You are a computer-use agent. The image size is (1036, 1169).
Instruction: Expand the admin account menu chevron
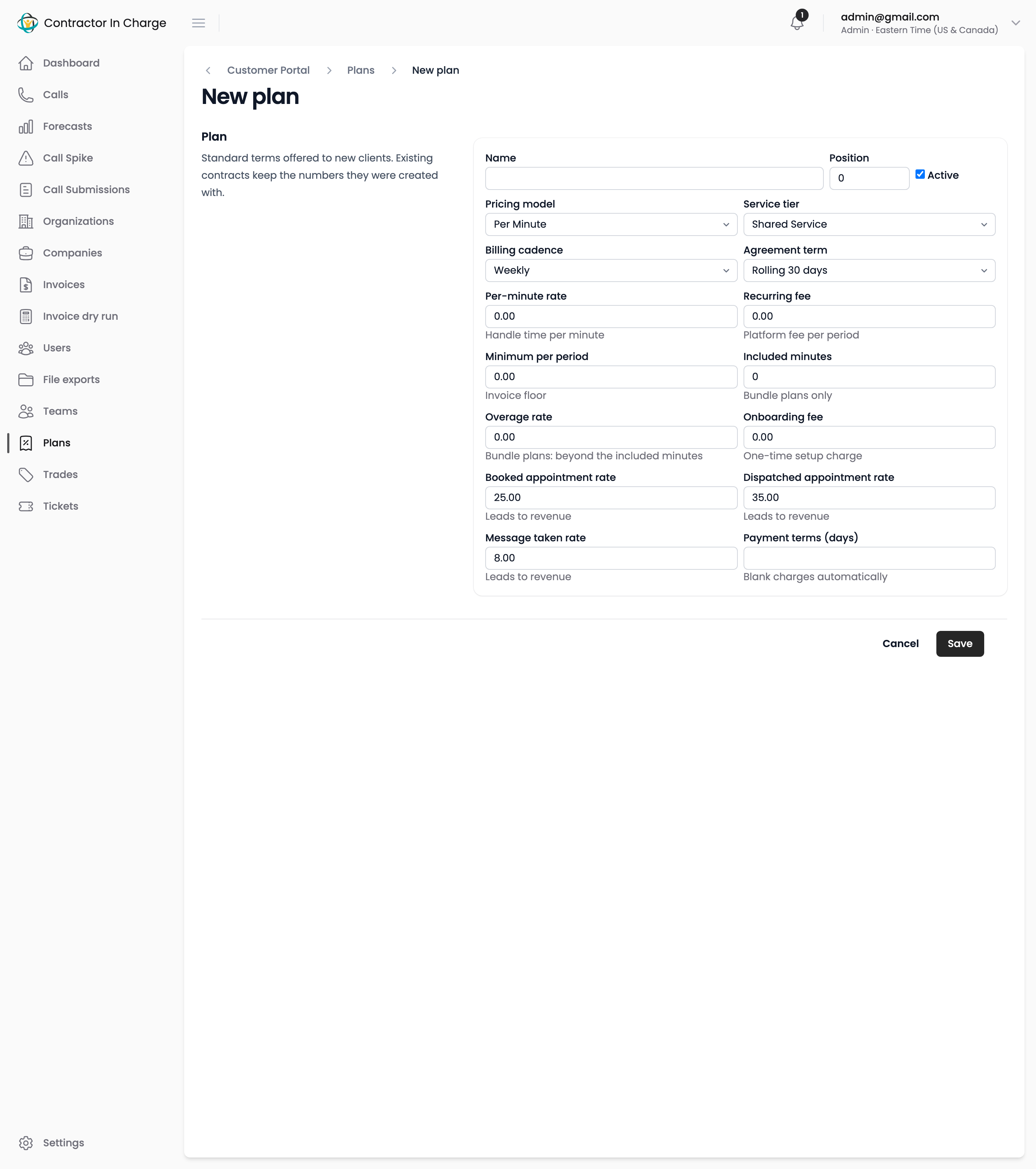click(x=1015, y=23)
